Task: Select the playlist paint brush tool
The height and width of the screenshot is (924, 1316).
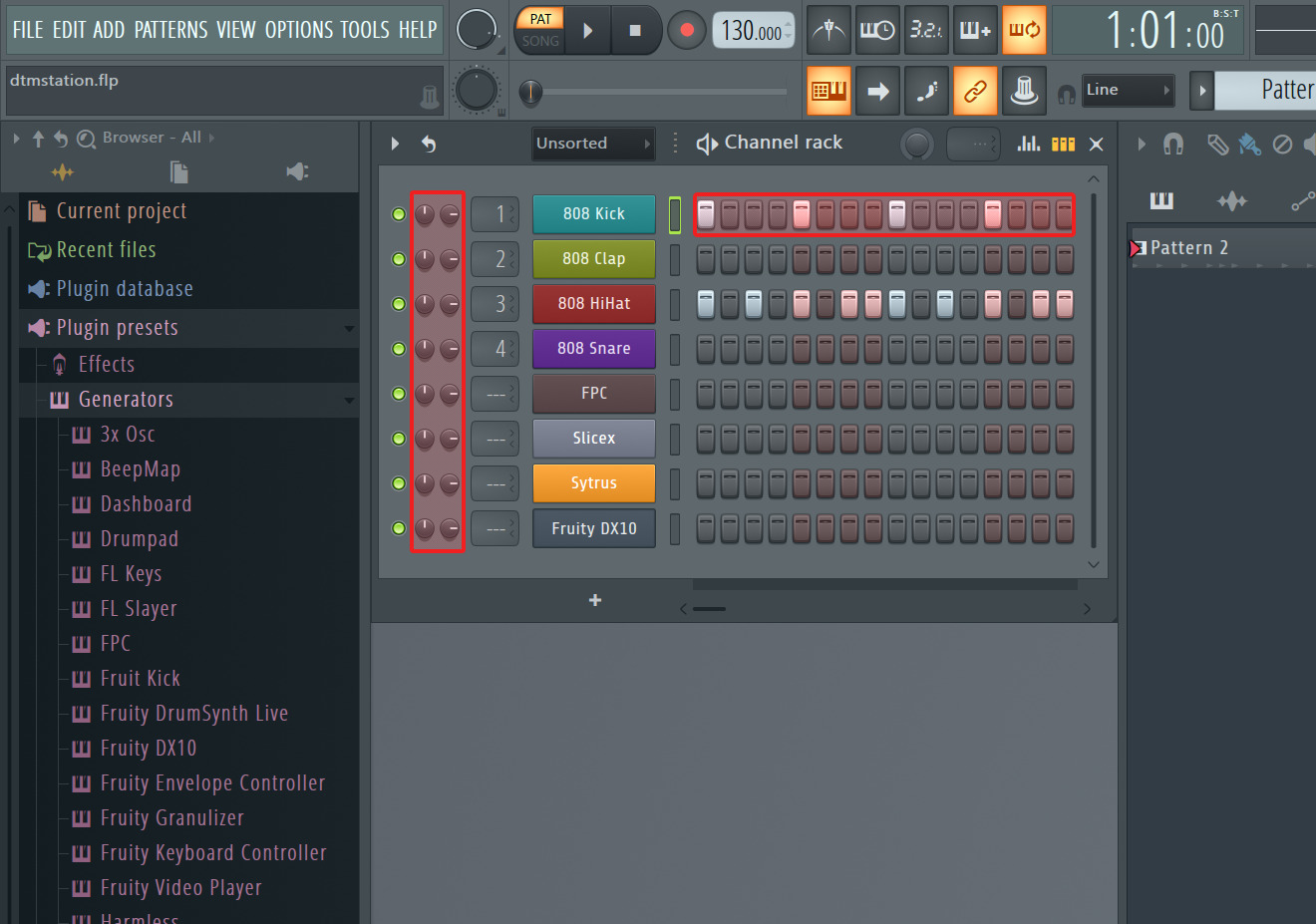Action: [x=1249, y=145]
